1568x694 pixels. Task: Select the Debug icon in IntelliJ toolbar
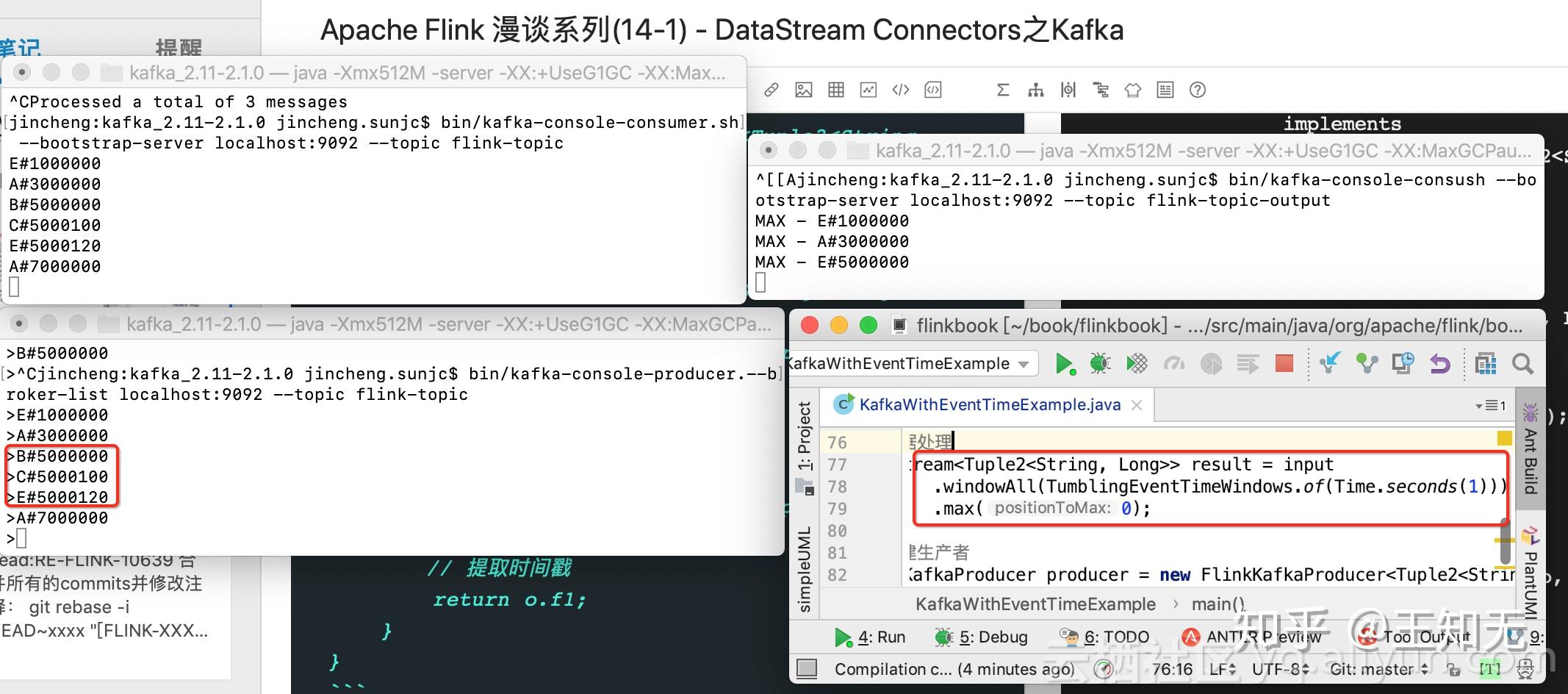point(1100,363)
